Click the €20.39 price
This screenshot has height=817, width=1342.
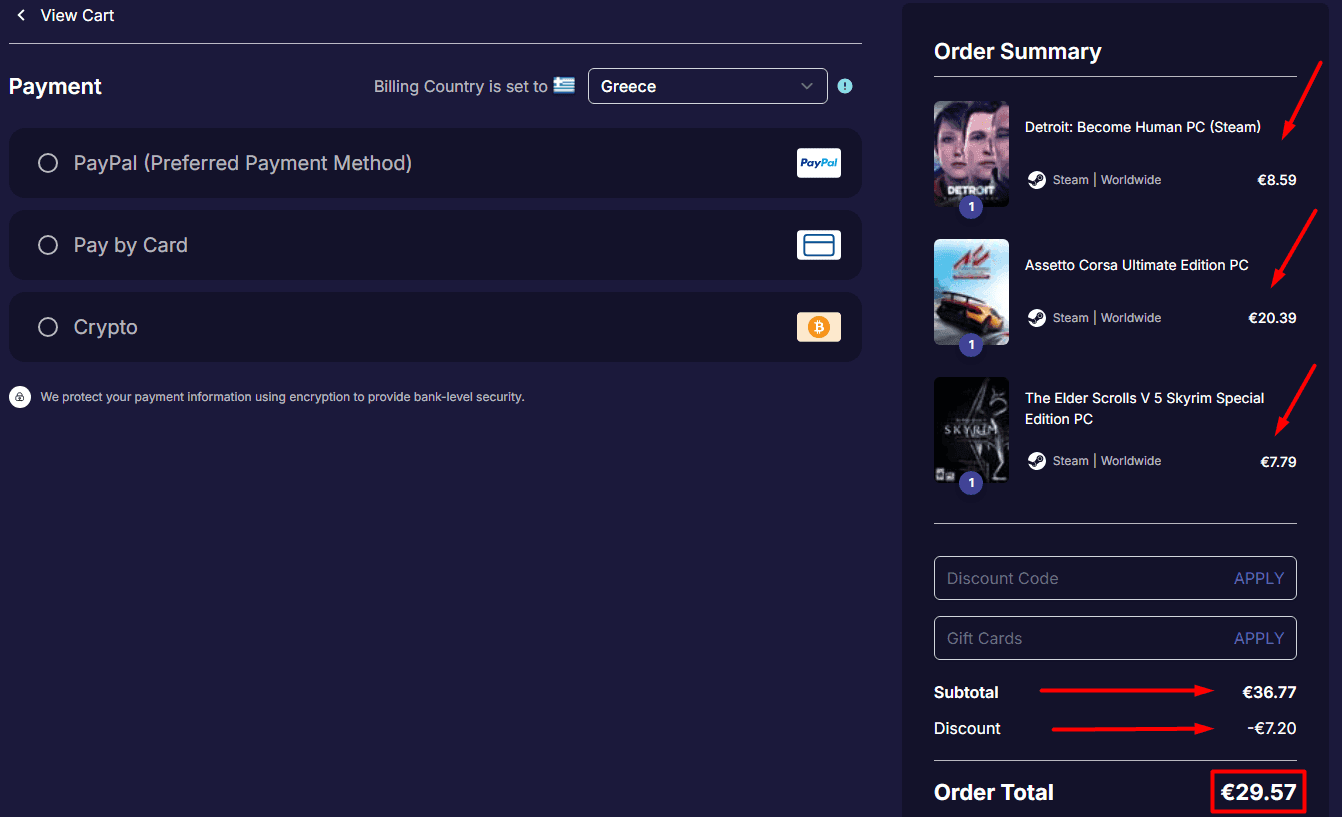[x=1272, y=318]
